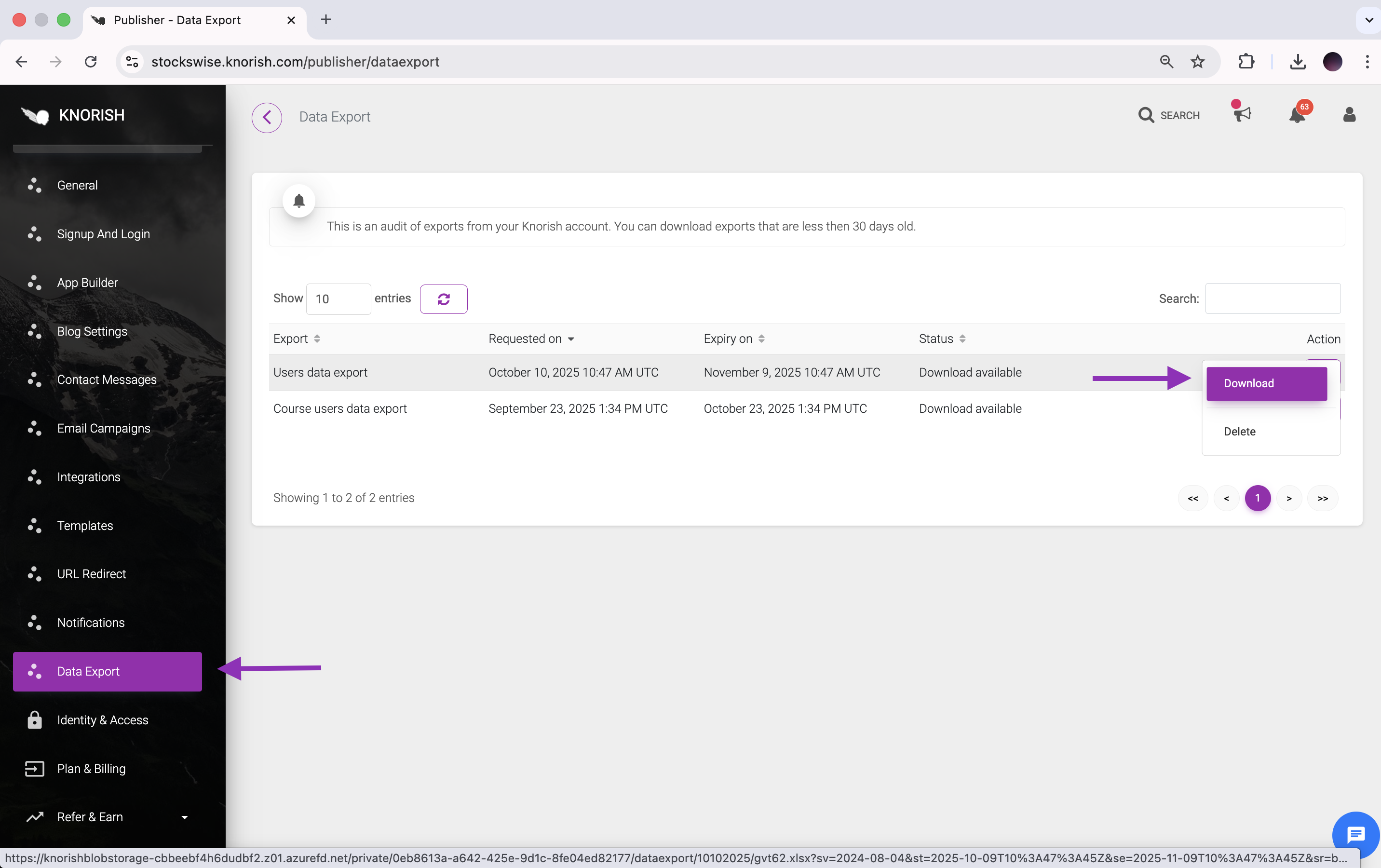Viewport: 1381px width, 868px height.
Task: Select Download from the action menu
Action: point(1266,383)
